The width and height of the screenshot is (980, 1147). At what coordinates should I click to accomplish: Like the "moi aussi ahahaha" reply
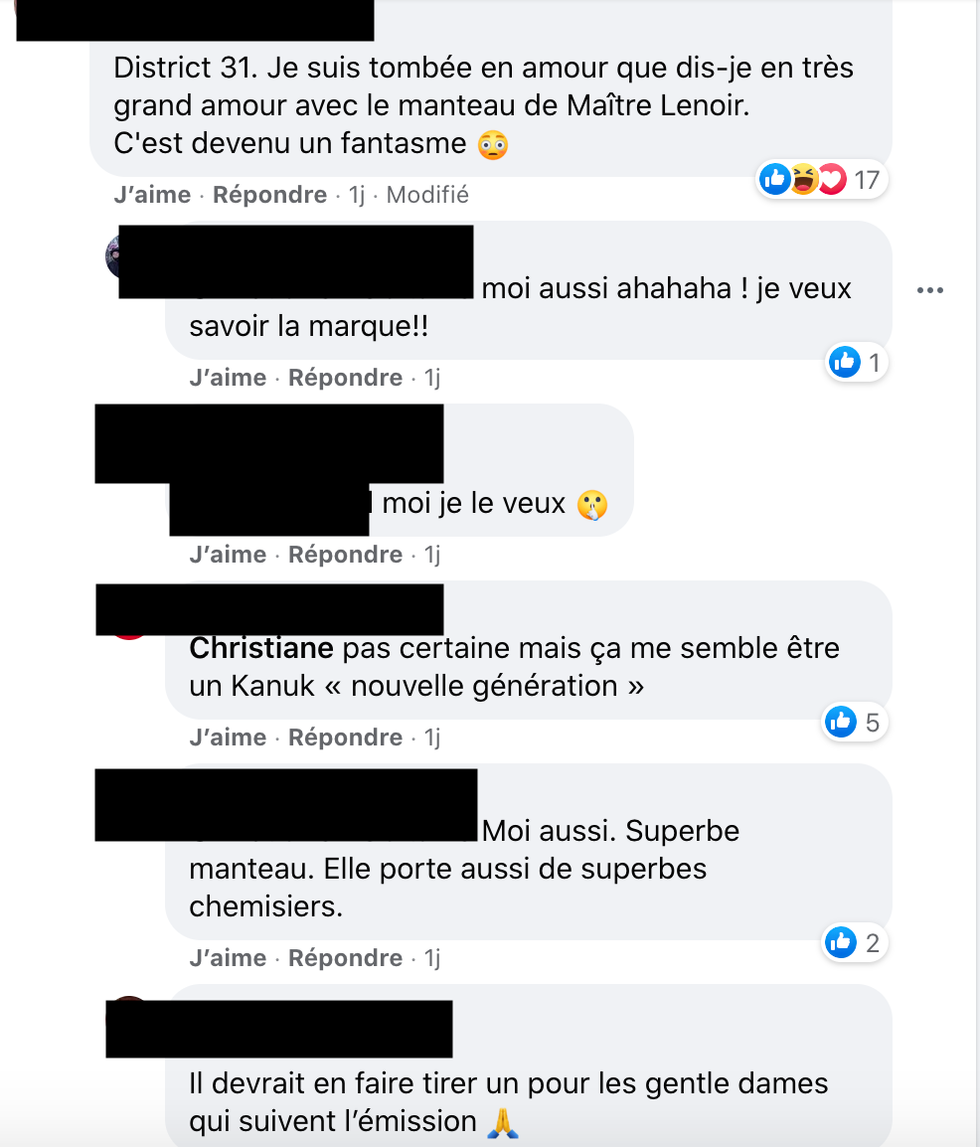228,378
